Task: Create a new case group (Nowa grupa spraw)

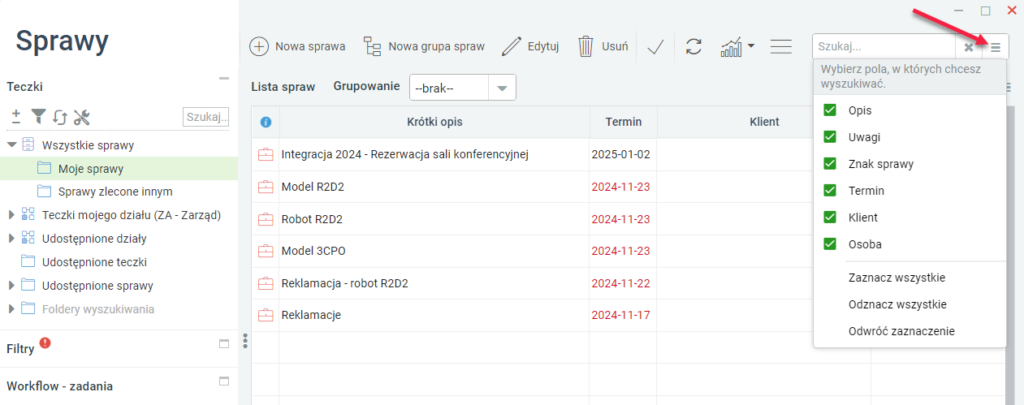Action: [424, 46]
